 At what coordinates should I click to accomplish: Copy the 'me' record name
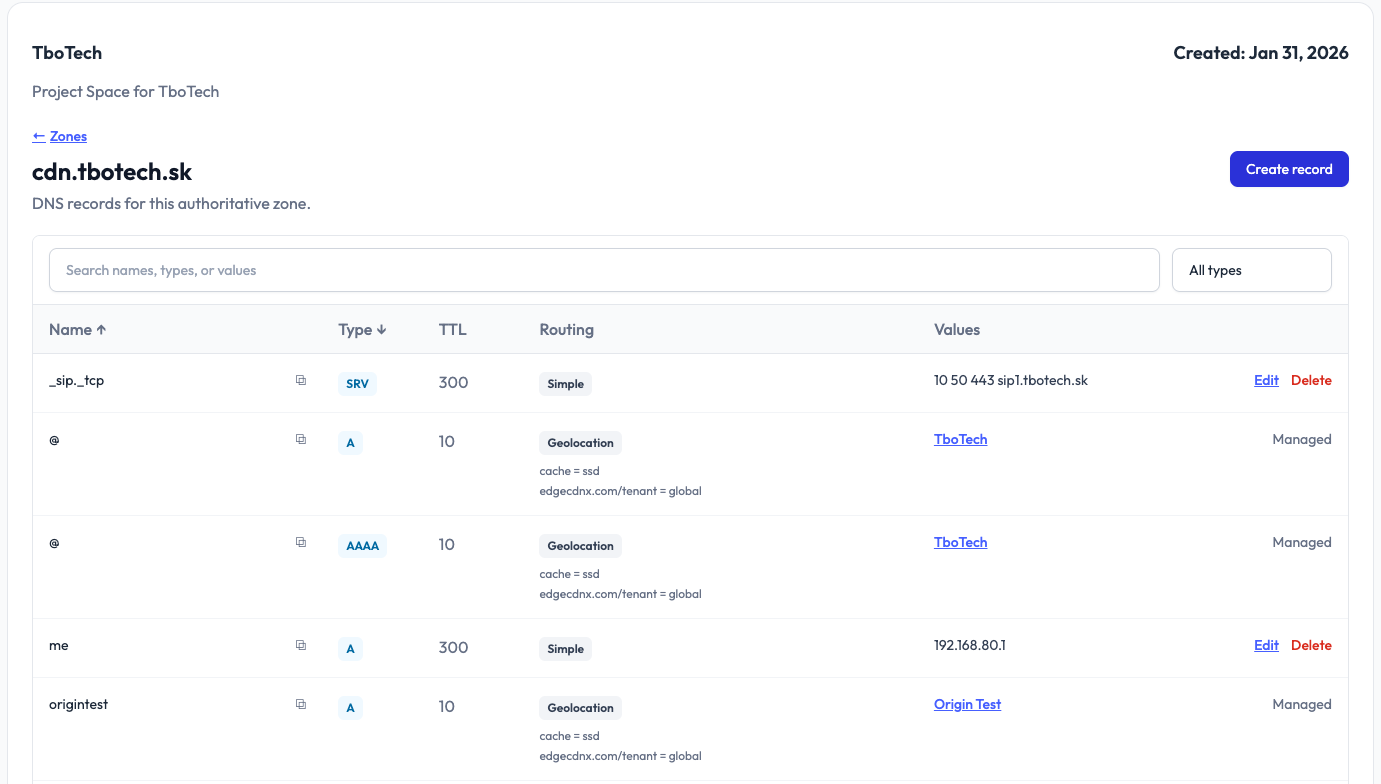pyautogui.click(x=301, y=645)
